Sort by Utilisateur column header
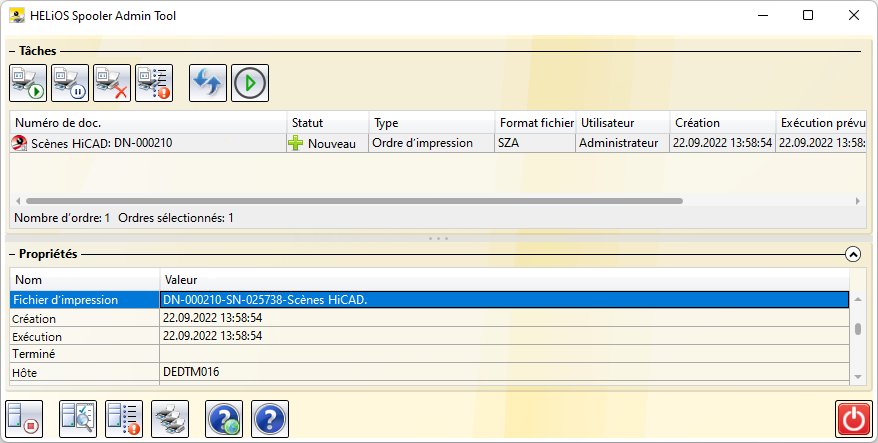Image resolution: width=878 pixels, height=443 pixels. [623, 123]
